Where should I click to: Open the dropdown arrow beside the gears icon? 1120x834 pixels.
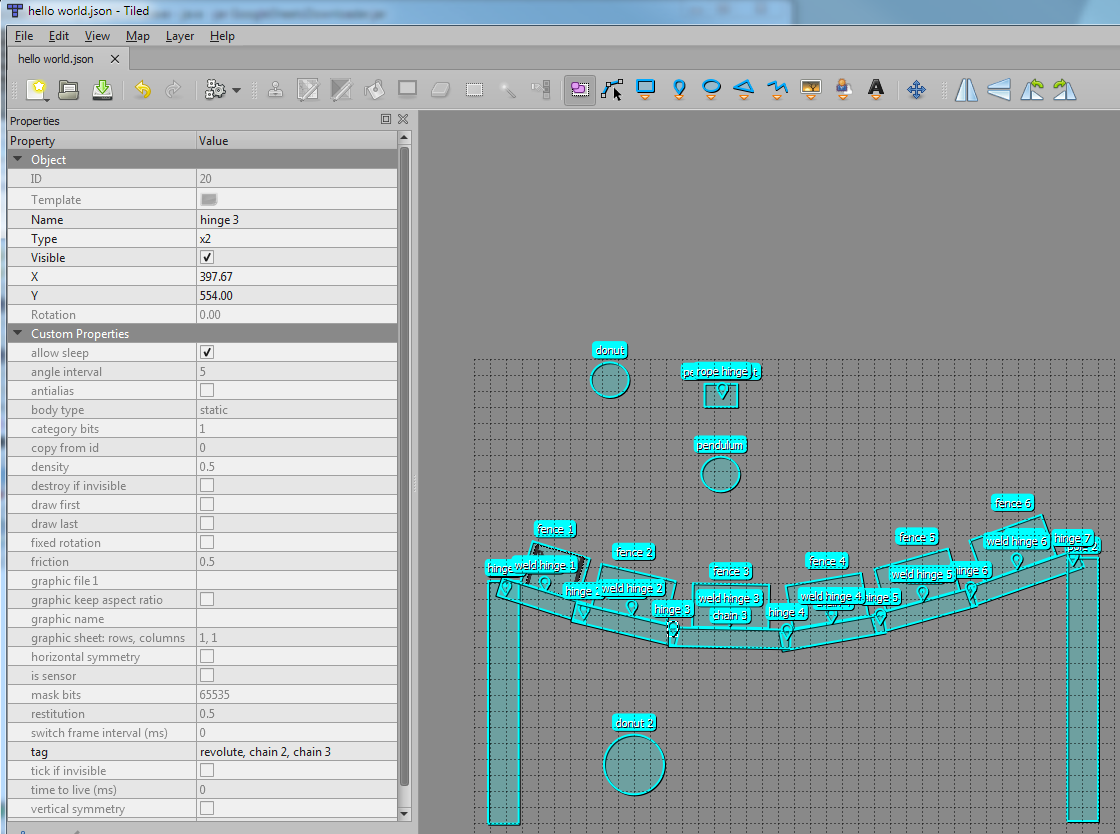coord(236,90)
